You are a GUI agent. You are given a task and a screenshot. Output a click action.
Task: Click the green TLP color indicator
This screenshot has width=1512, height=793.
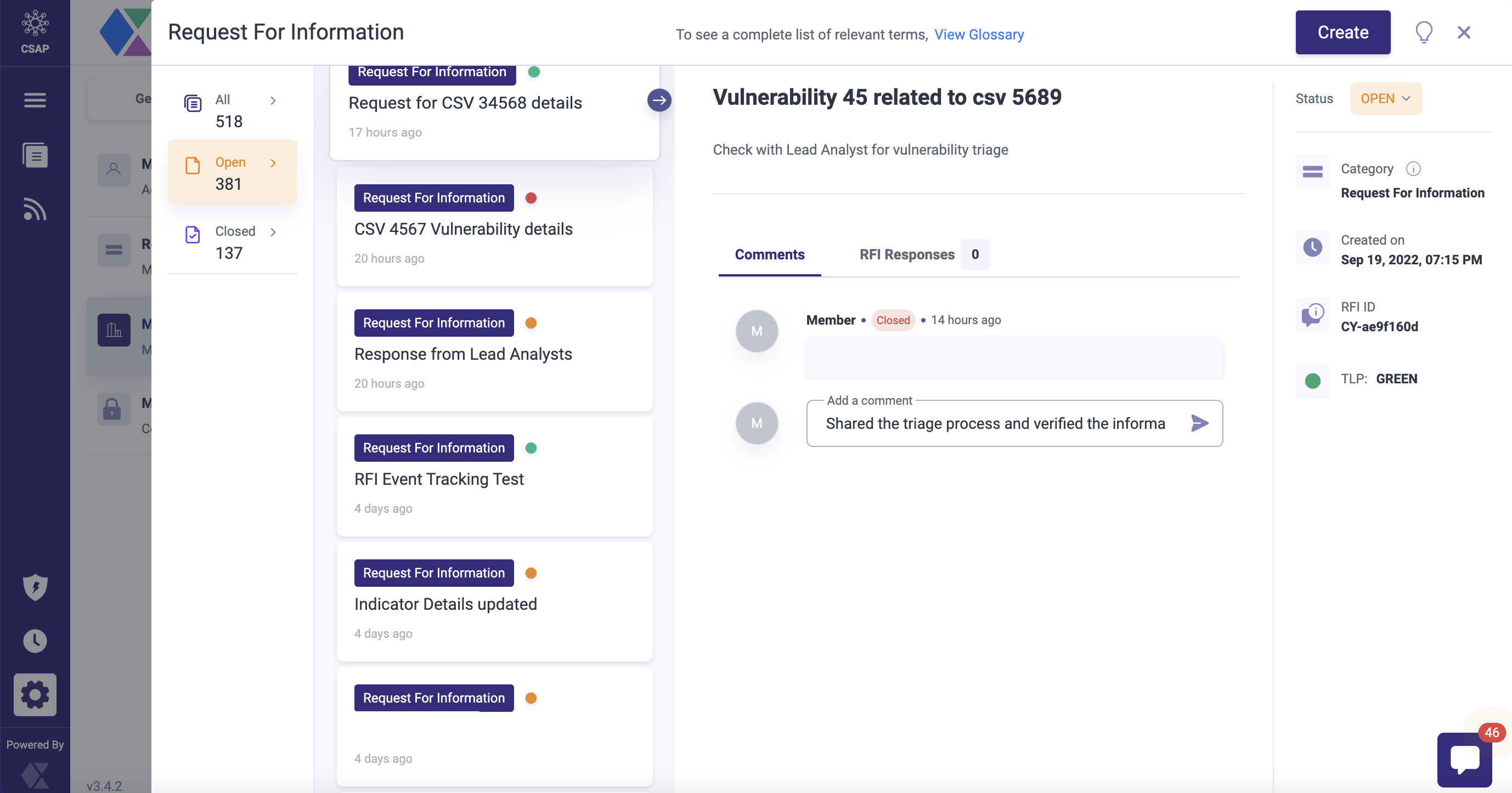click(1312, 380)
